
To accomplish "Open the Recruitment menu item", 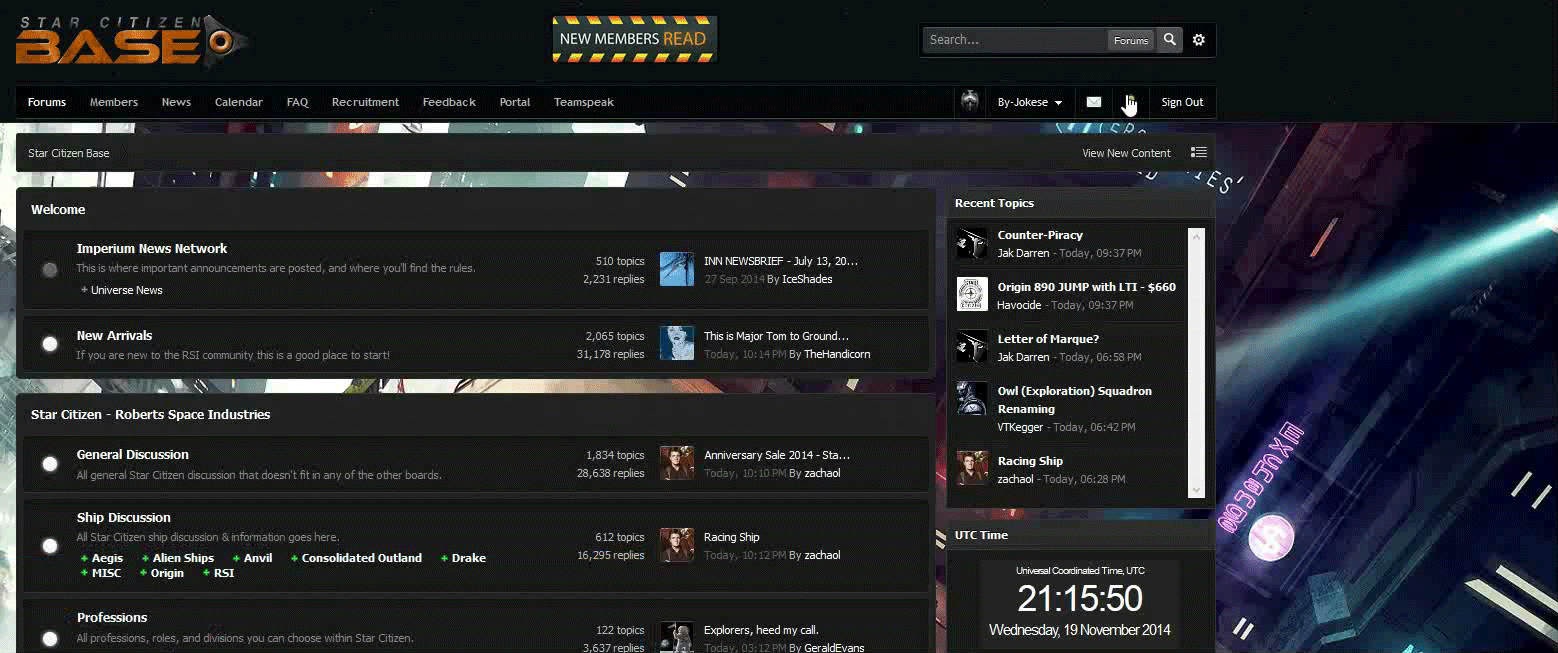I will (365, 102).
